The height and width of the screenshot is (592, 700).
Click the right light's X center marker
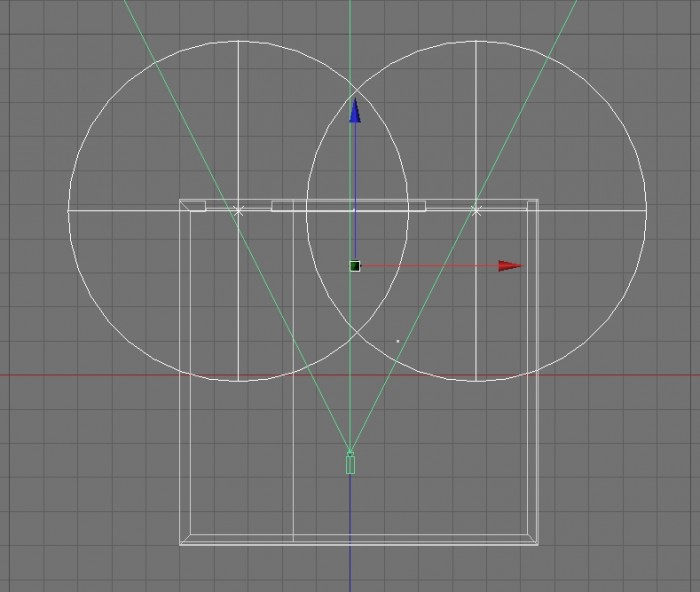476,211
